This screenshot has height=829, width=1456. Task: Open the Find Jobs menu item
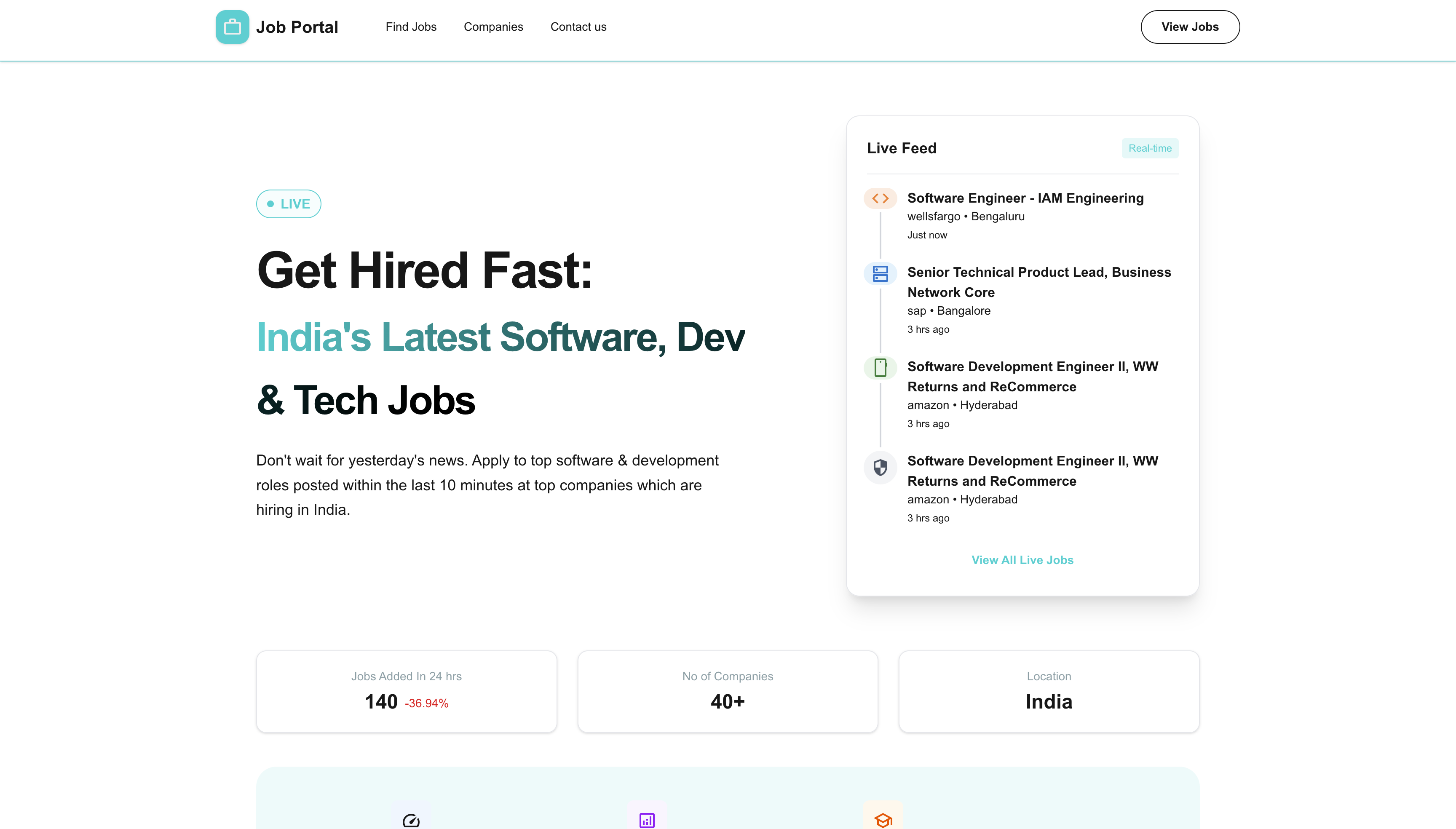point(410,27)
